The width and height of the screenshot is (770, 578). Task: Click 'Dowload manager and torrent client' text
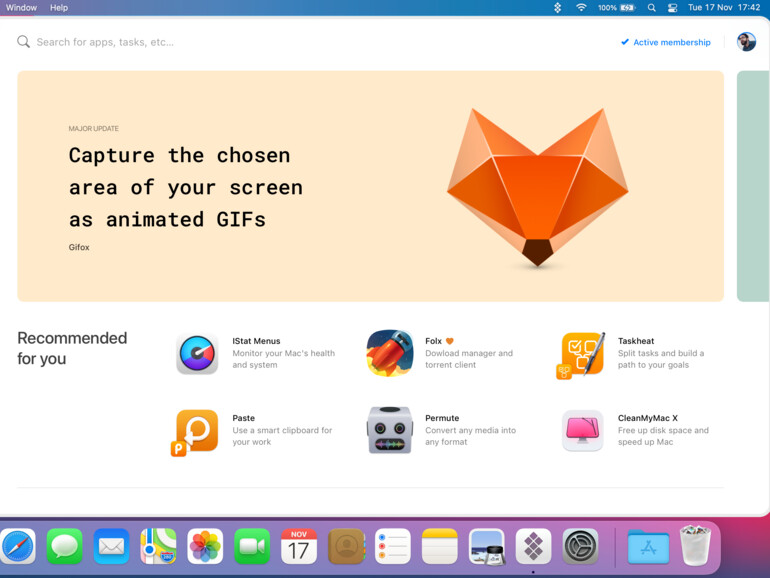(469, 359)
